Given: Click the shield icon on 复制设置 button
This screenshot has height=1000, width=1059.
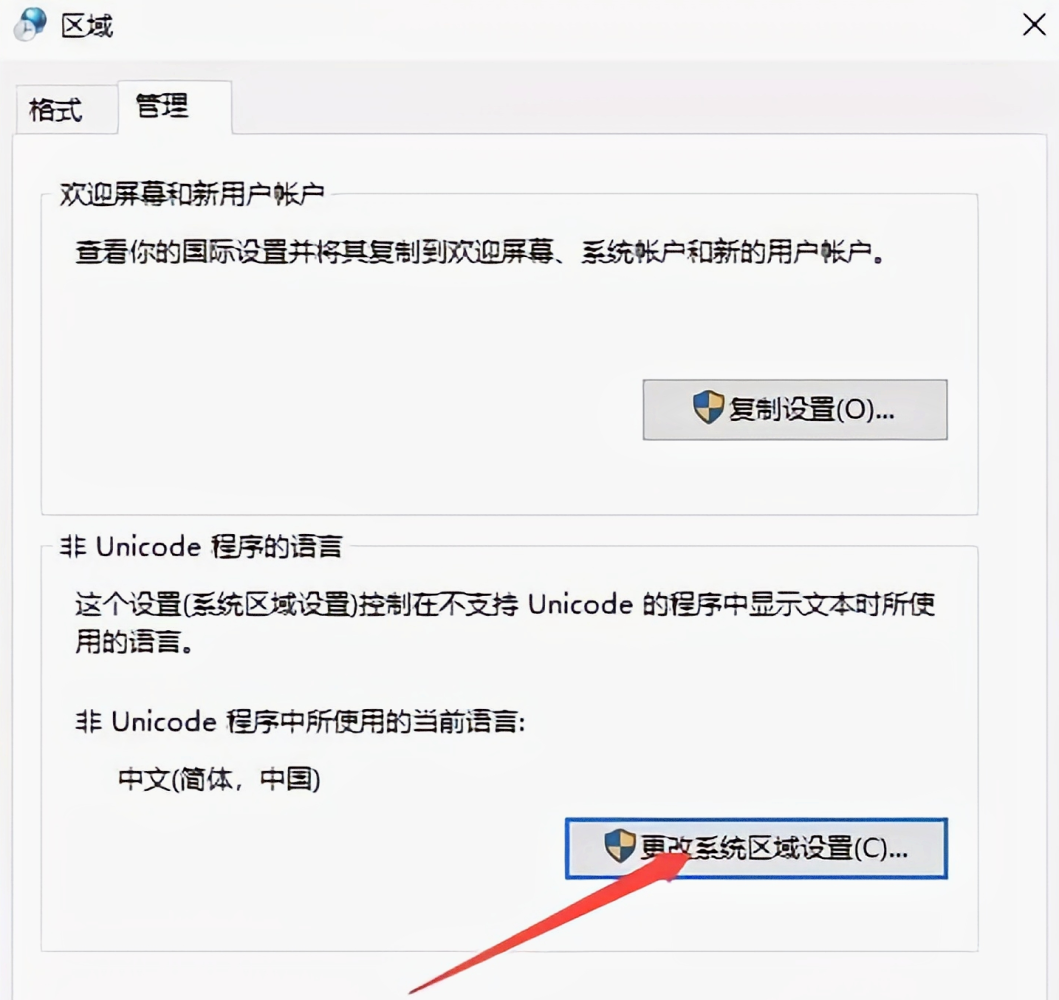Looking at the screenshot, I should tap(708, 408).
